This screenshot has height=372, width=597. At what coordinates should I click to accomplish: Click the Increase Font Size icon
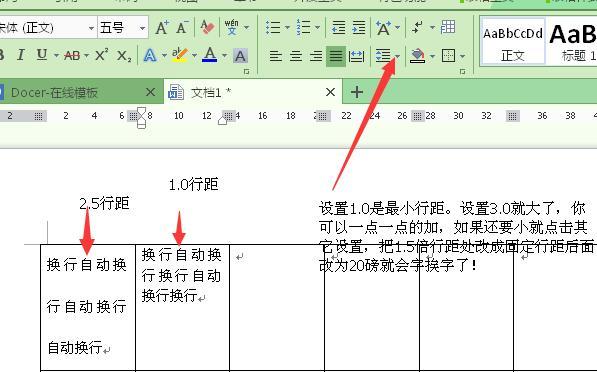[x=162, y=27]
